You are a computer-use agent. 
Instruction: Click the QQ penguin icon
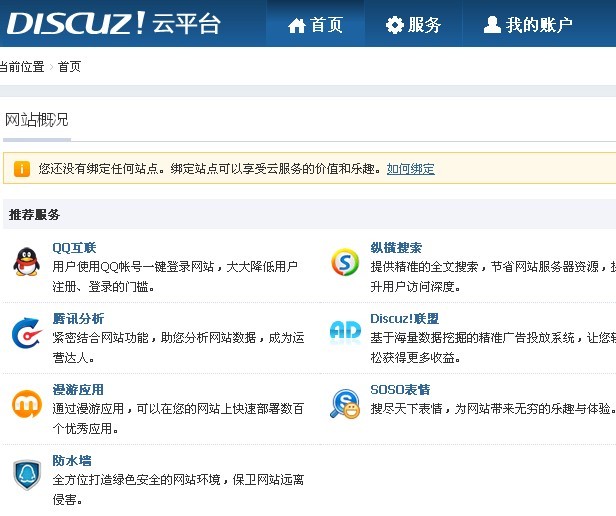pos(26,262)
